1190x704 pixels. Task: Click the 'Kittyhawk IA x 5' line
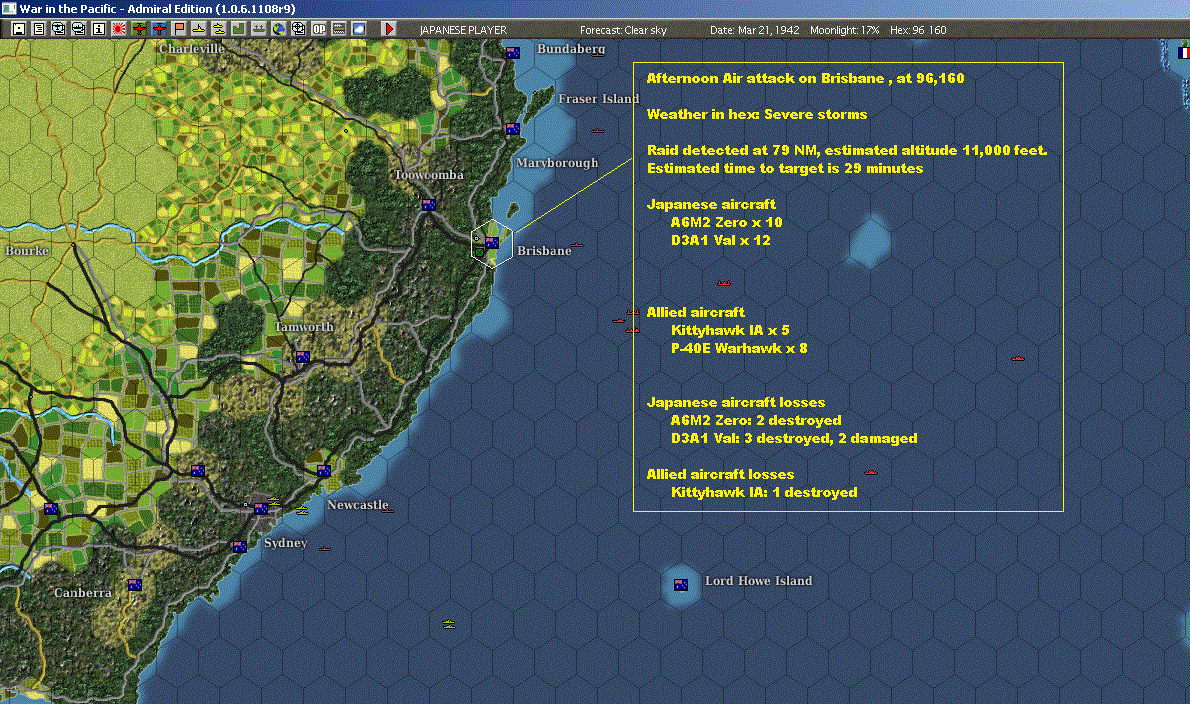coord(730,330)
